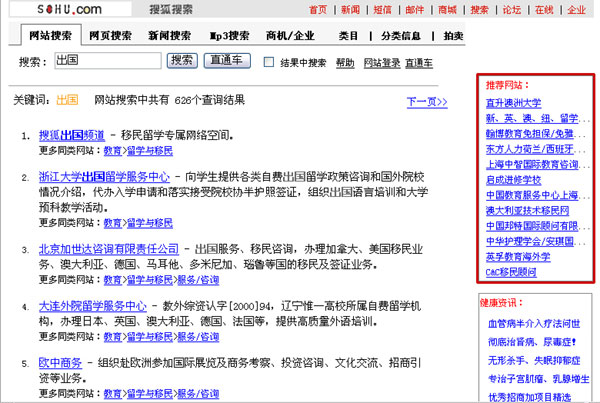The width and height of the screenshot is (600, 403).
Task: Open health link 血管病半介入疗法问世
Action: point(534,324)
